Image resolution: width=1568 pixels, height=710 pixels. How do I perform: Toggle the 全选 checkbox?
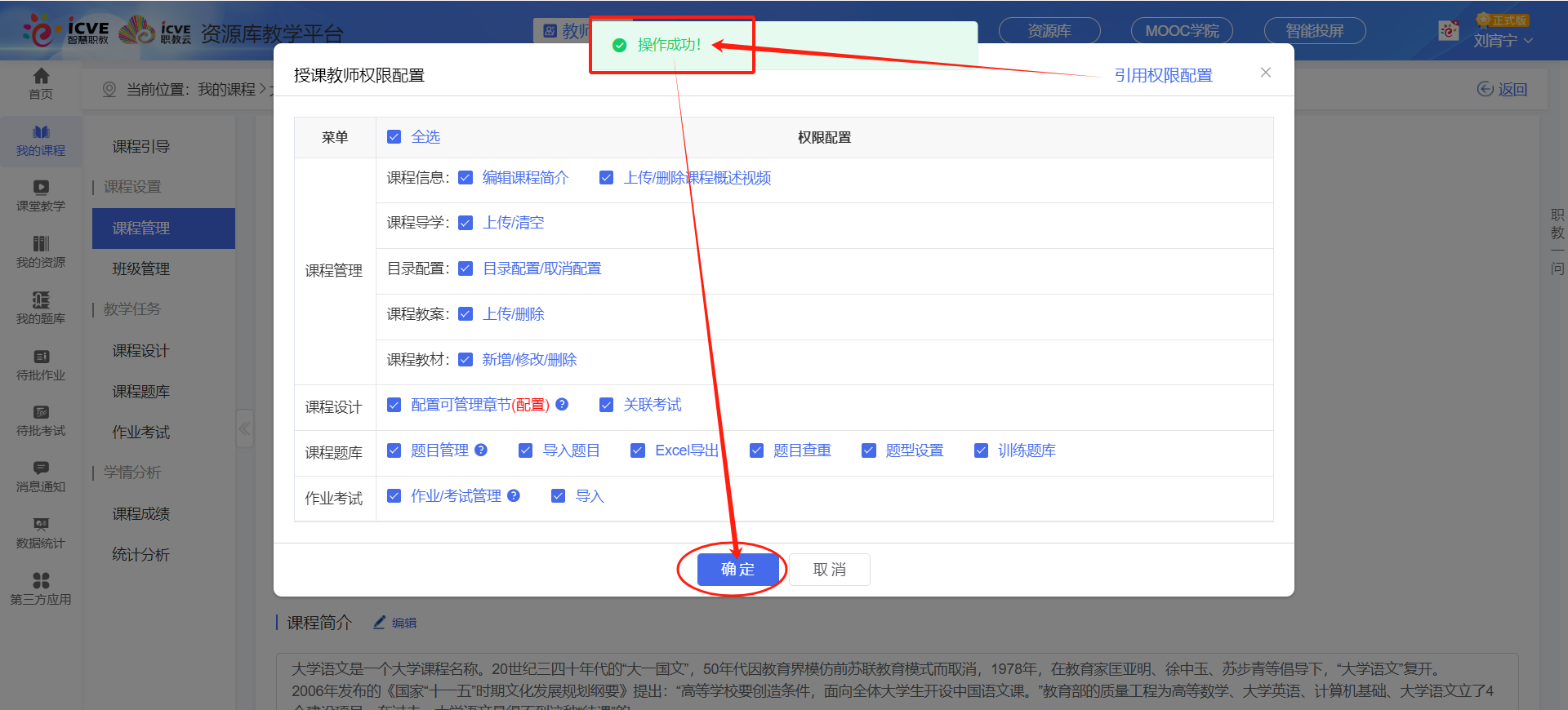(x=394, y=137)
